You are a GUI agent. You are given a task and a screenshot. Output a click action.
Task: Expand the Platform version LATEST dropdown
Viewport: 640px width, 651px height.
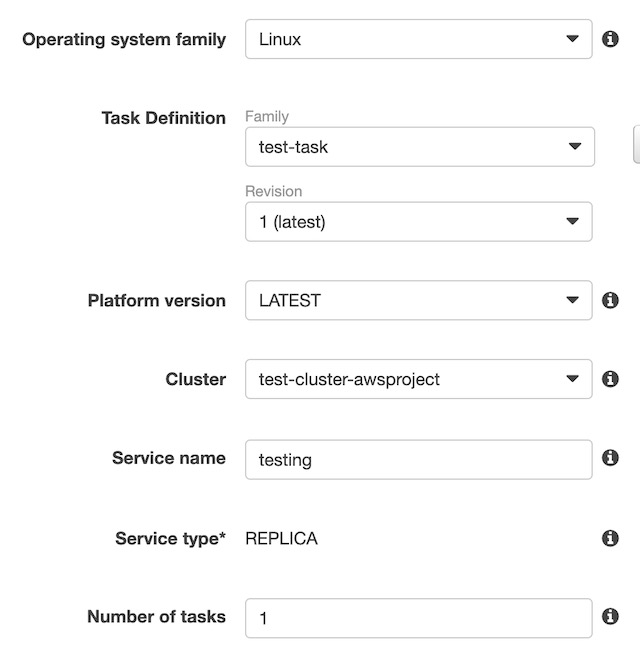point(418,300)
